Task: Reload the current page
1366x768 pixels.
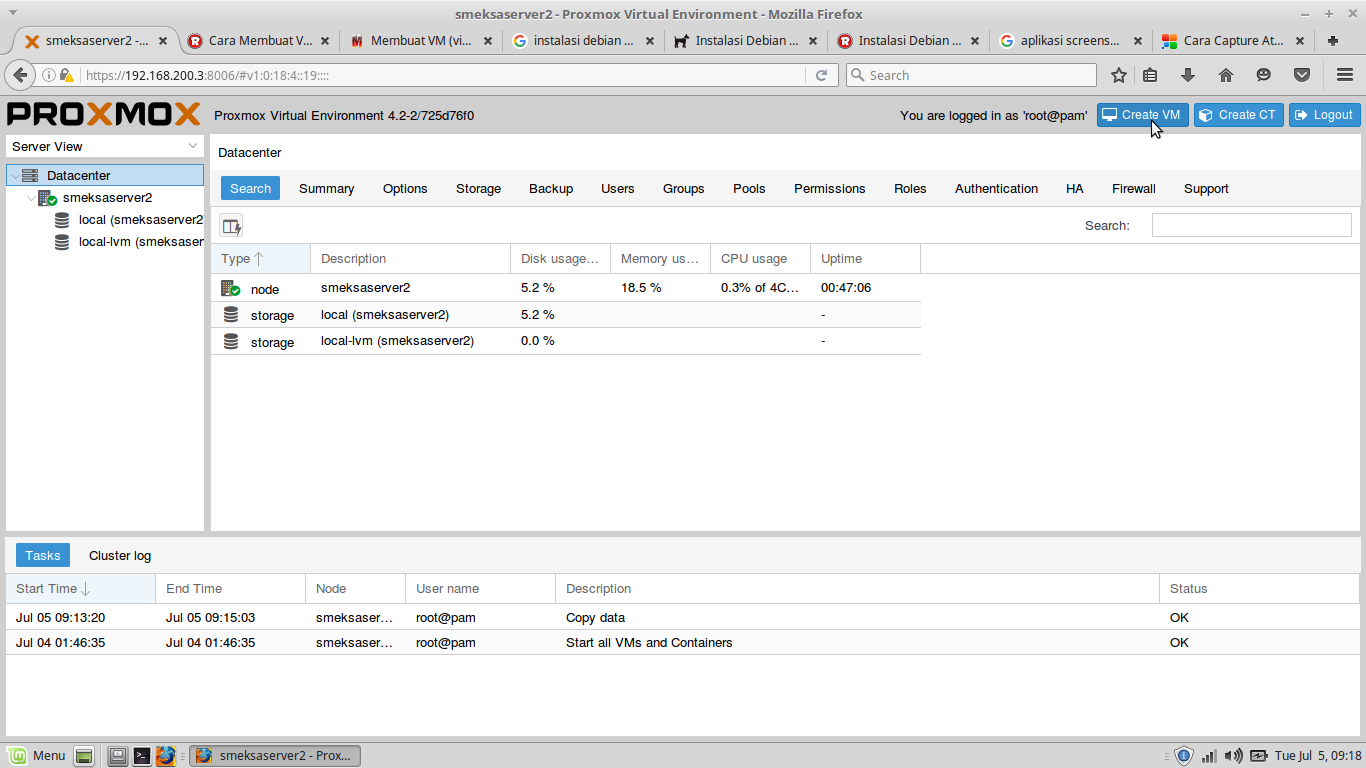Action: (x=821, y=75)
